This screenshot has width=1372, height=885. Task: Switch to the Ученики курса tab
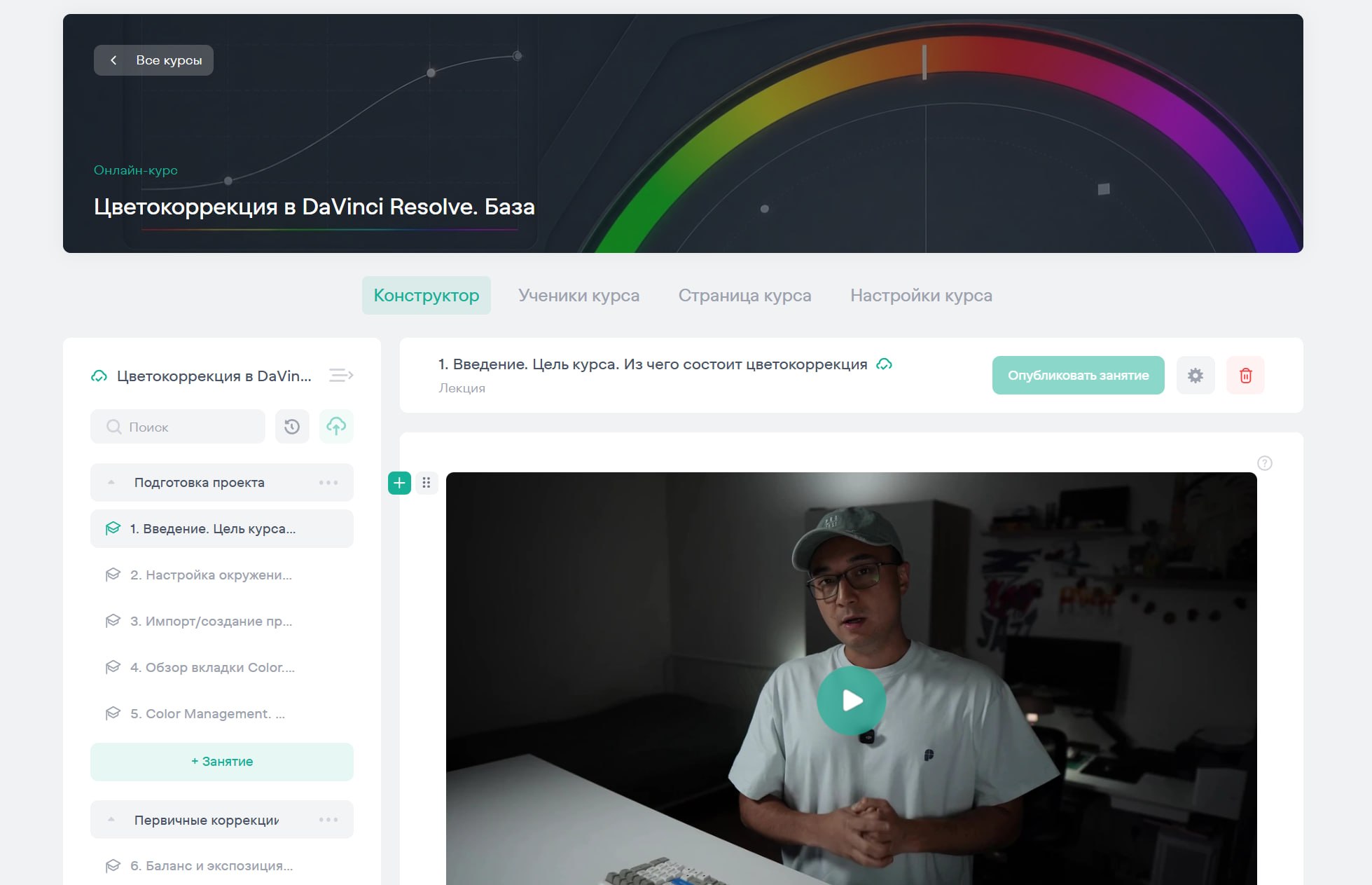pyautogui.click(x=578, y=295)
